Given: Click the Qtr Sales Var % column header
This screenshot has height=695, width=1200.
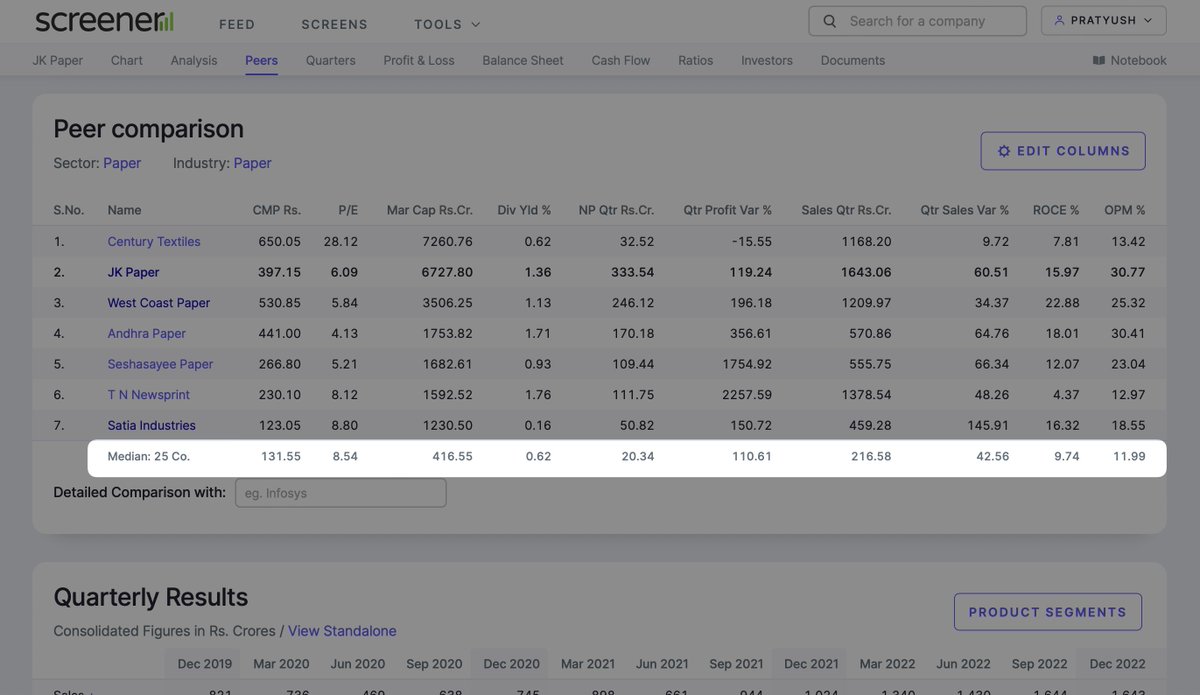Looking at the screenshot, I should 965,210.
